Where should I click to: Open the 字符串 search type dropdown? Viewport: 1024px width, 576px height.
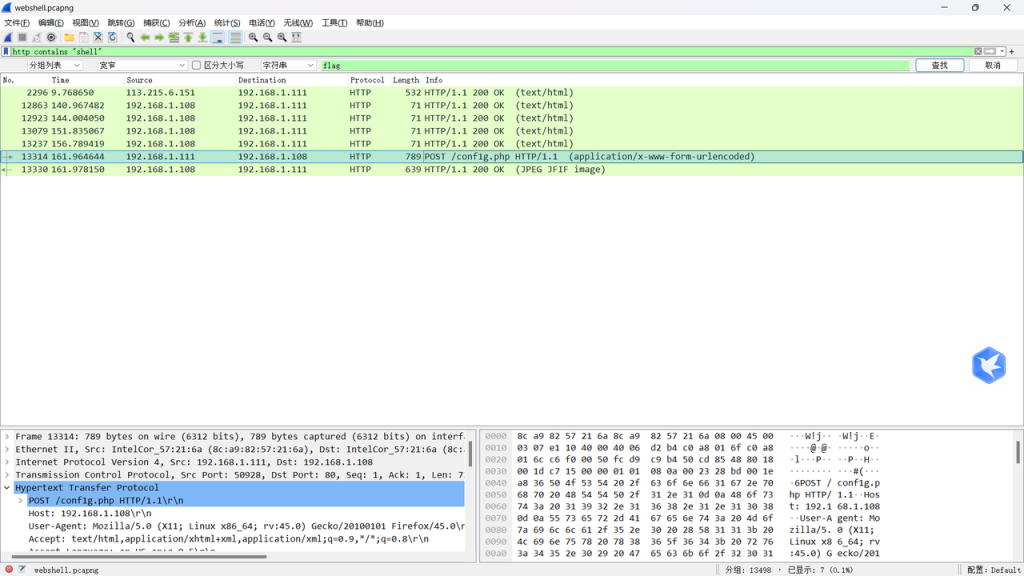(288, 65)
